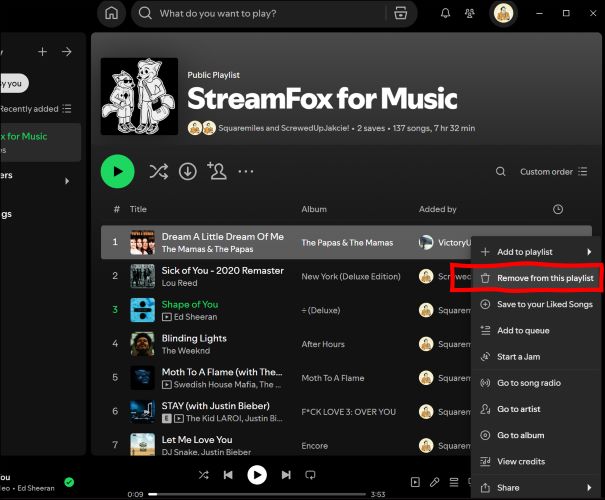Open the album link The Papas & The Mamas
605x500 pixels.
(x=347, y=243)
